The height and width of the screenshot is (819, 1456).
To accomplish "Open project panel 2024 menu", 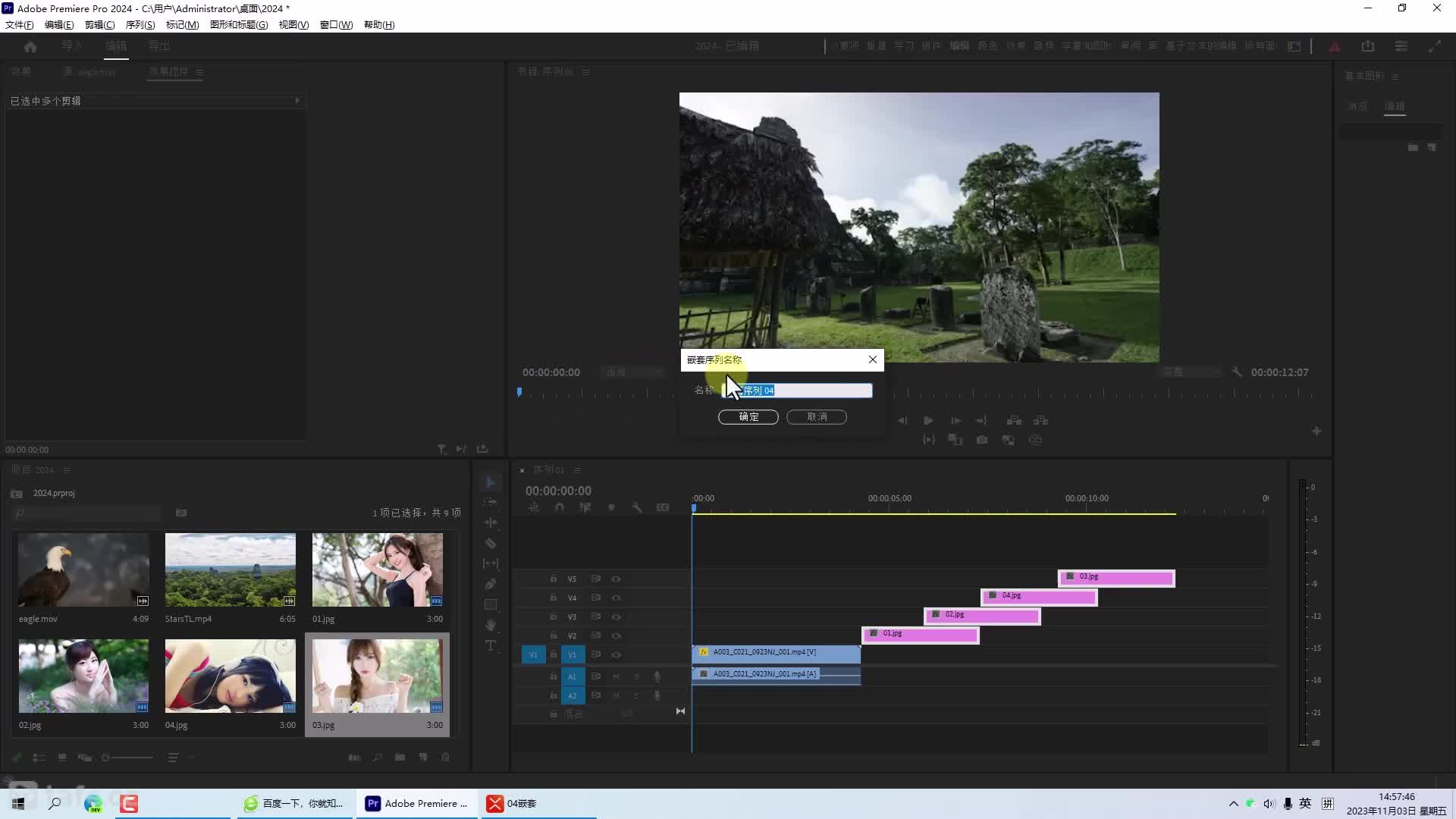I will [x=67, y=470].
